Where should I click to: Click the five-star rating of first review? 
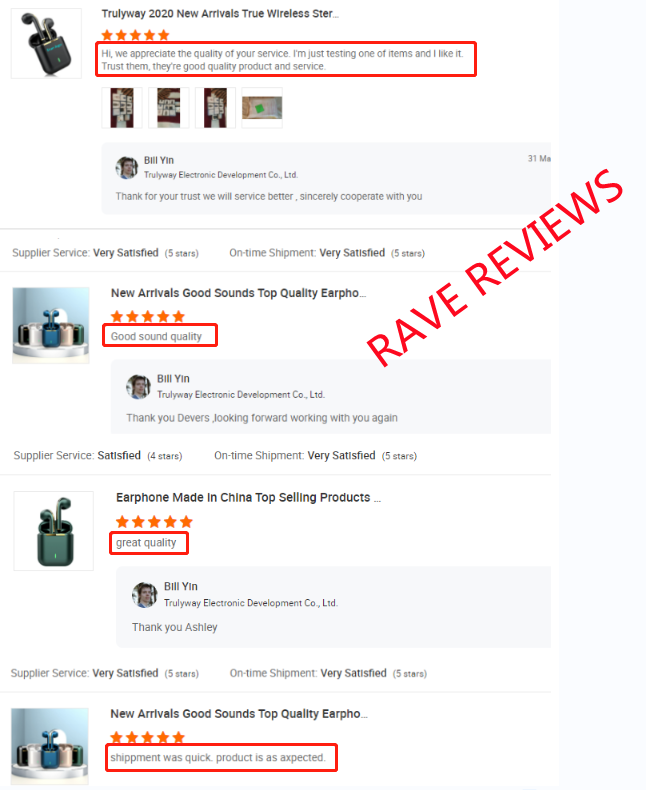(x=135, y=35)
